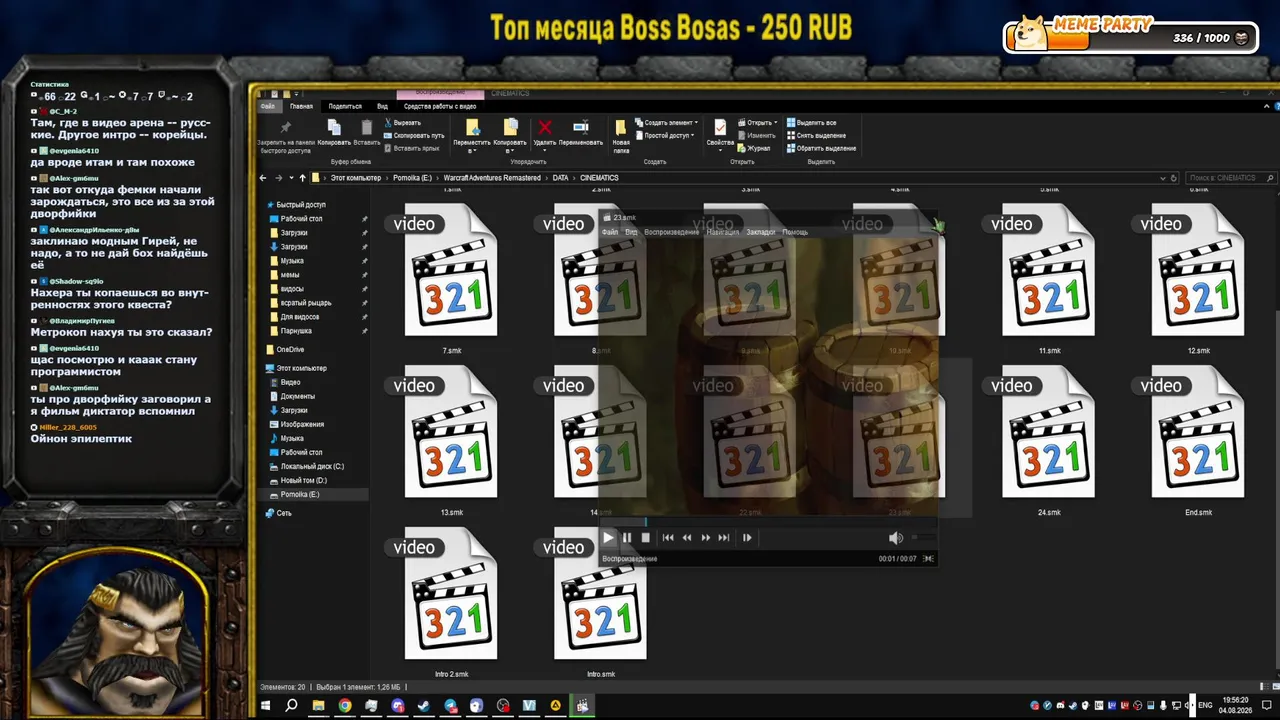Stop the media player playback
1280x720 pixels.
click(x=646, y=538)
